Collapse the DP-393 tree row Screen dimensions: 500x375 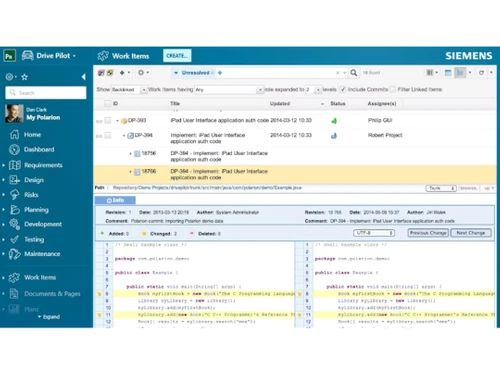[117, 121]
